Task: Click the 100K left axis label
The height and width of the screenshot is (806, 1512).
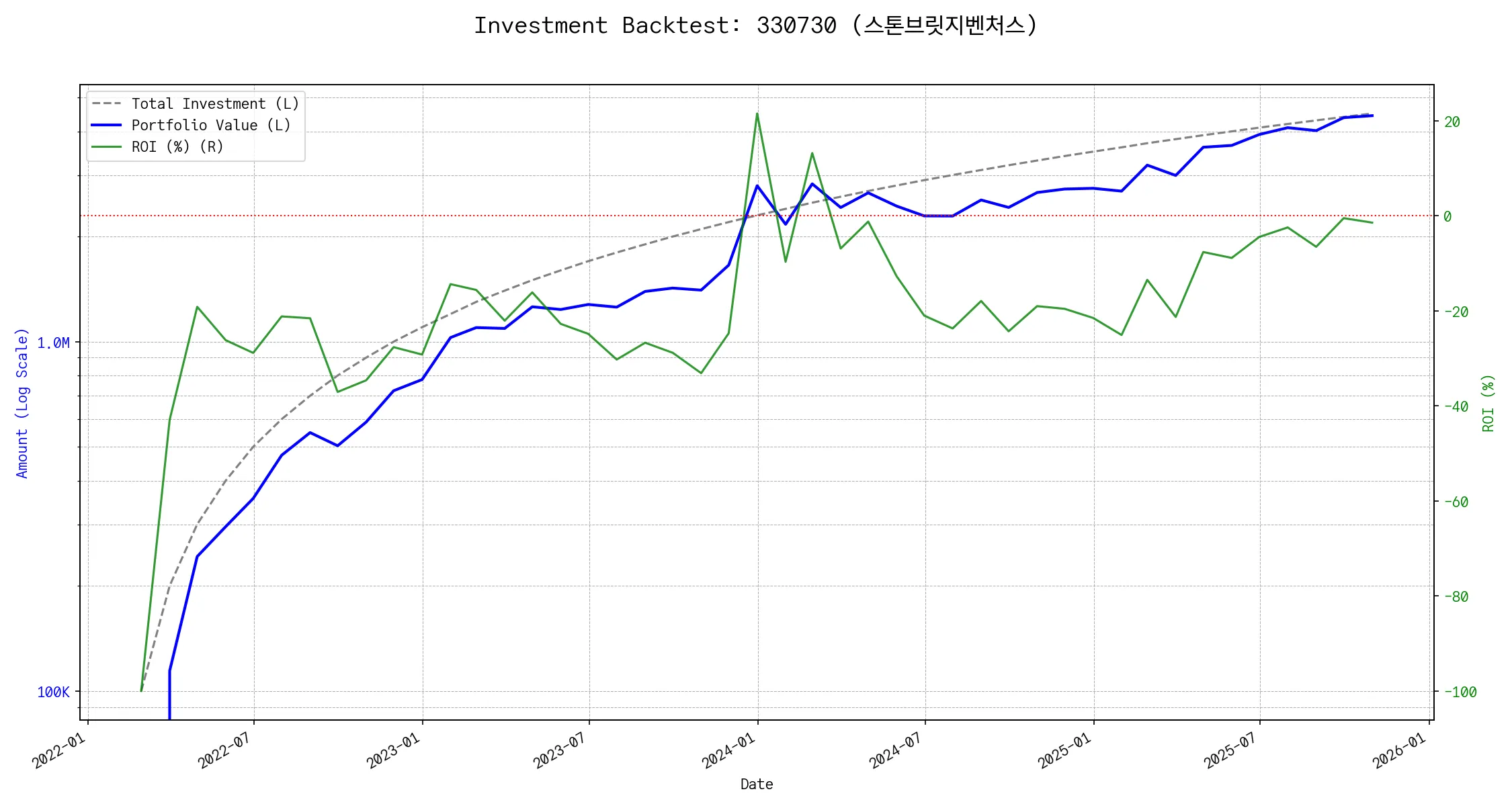Action: tap(53, 692)
